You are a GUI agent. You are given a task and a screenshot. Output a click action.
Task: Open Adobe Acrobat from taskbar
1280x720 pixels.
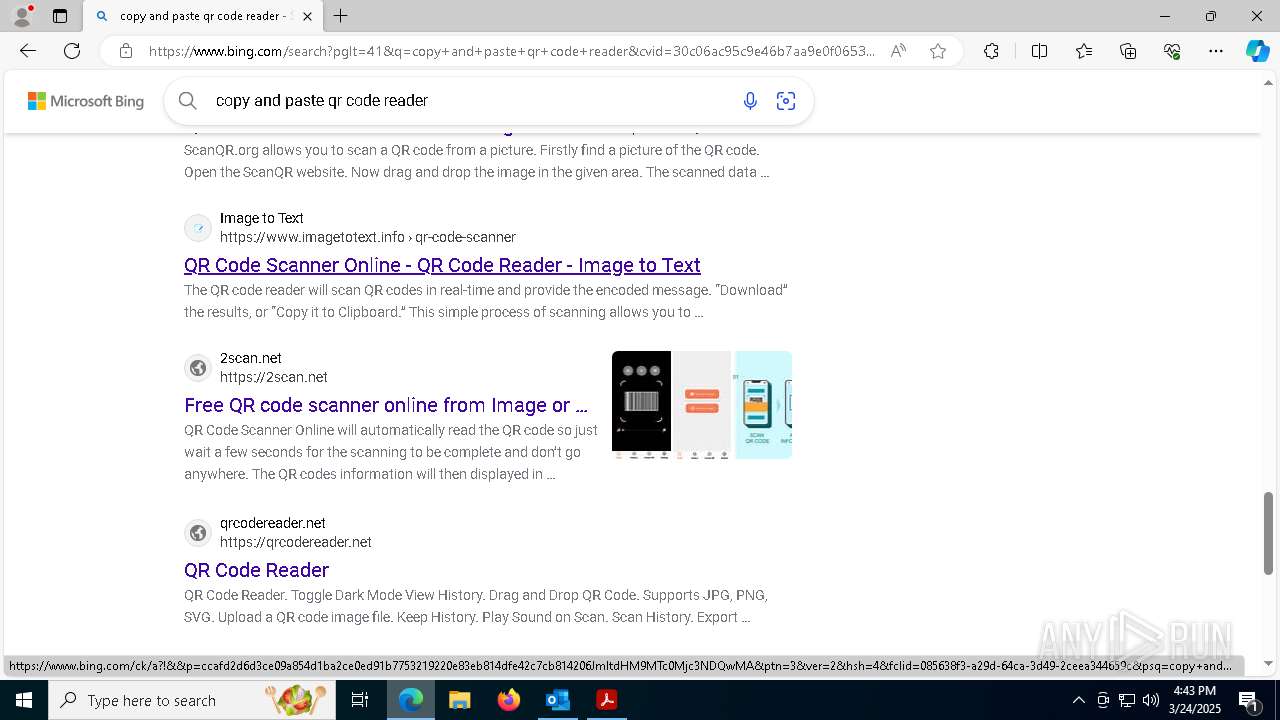tap(606, 700)
